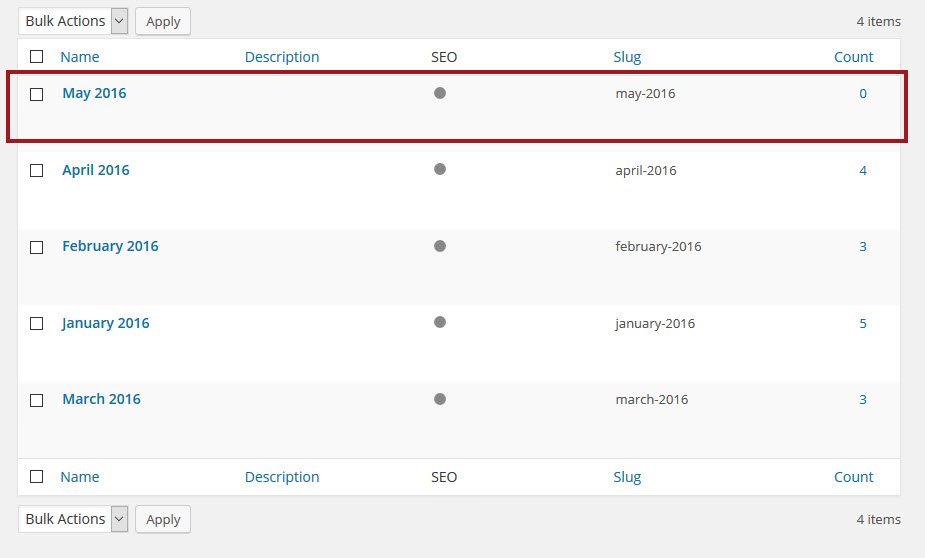The image size is (925, 558).
Task: Open the count 5 link for January 2016
Action: [863, 323]
